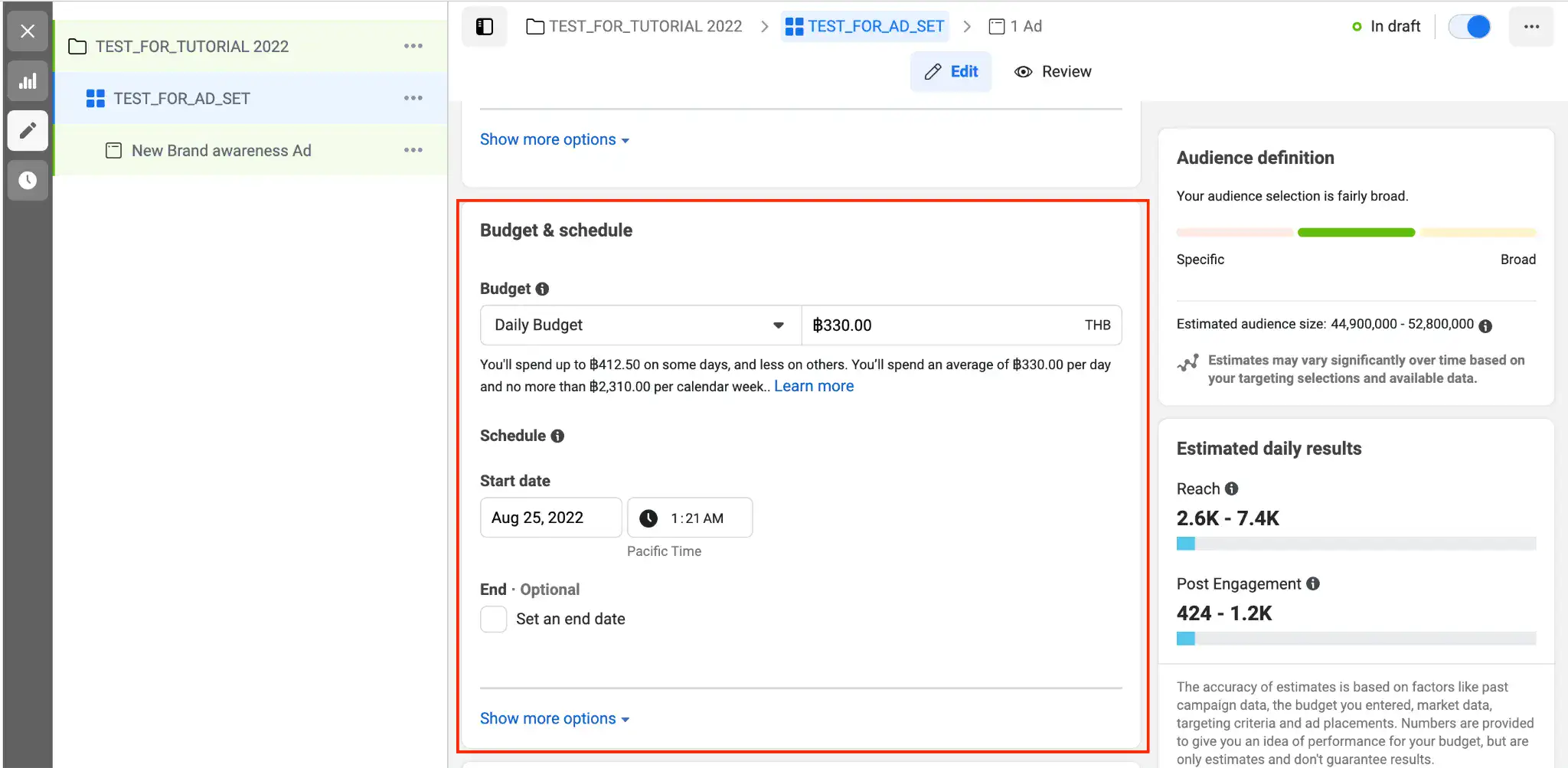Close the editor via the X icon
Viewport: 1568px width, 768px height.
tap(28, 31)
